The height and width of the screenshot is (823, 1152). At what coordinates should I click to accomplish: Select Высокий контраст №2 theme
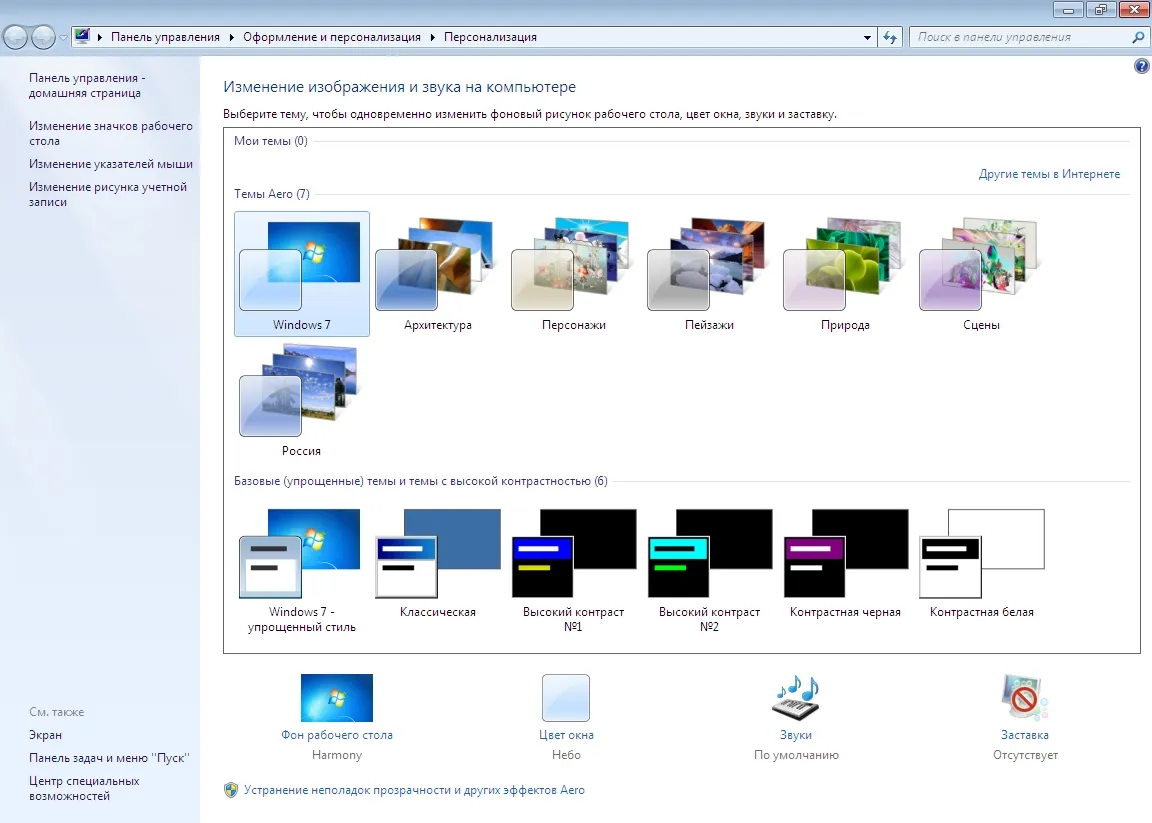[709, 571]
